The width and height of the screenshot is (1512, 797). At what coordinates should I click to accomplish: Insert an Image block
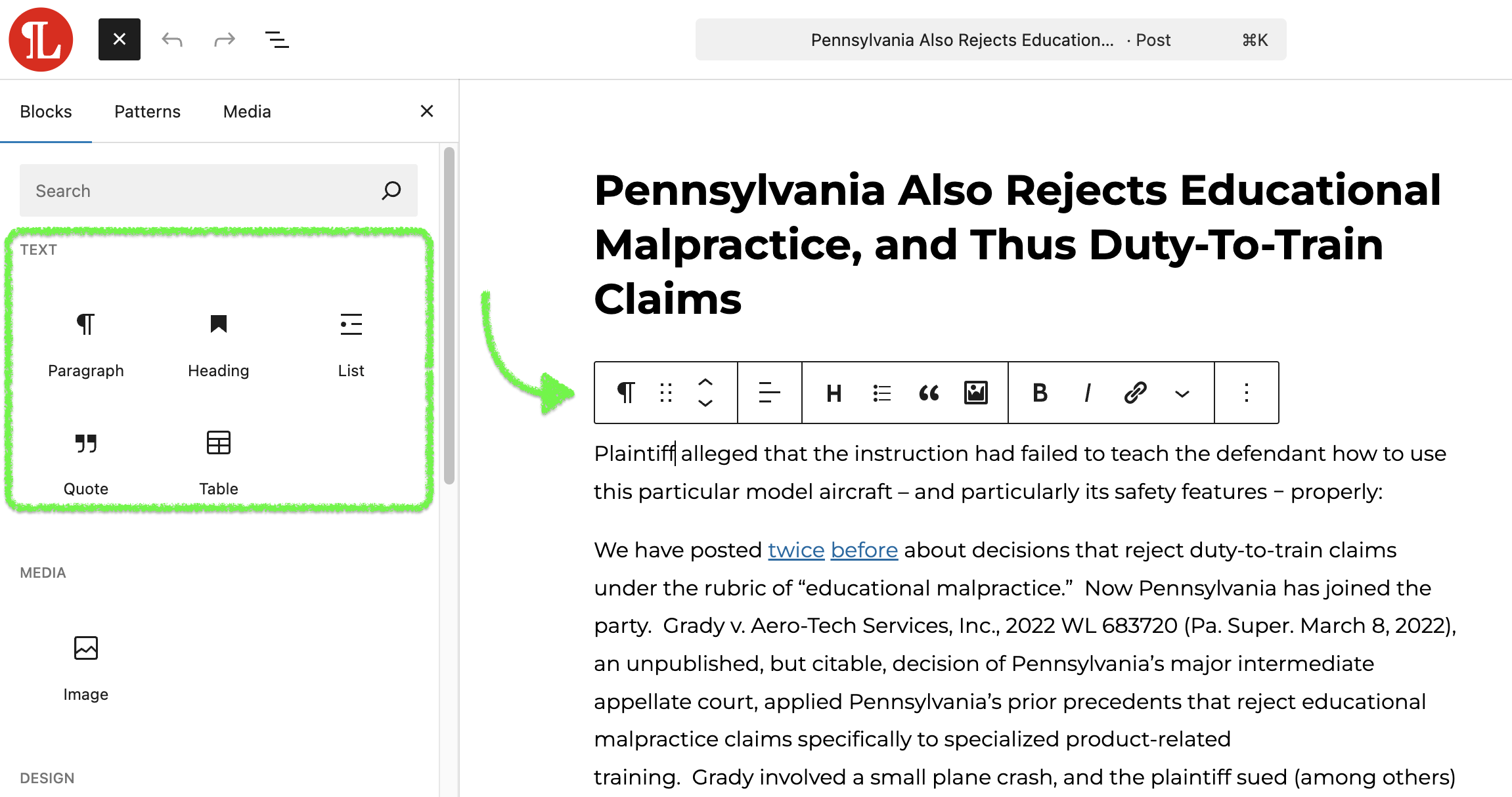[86, 668]
